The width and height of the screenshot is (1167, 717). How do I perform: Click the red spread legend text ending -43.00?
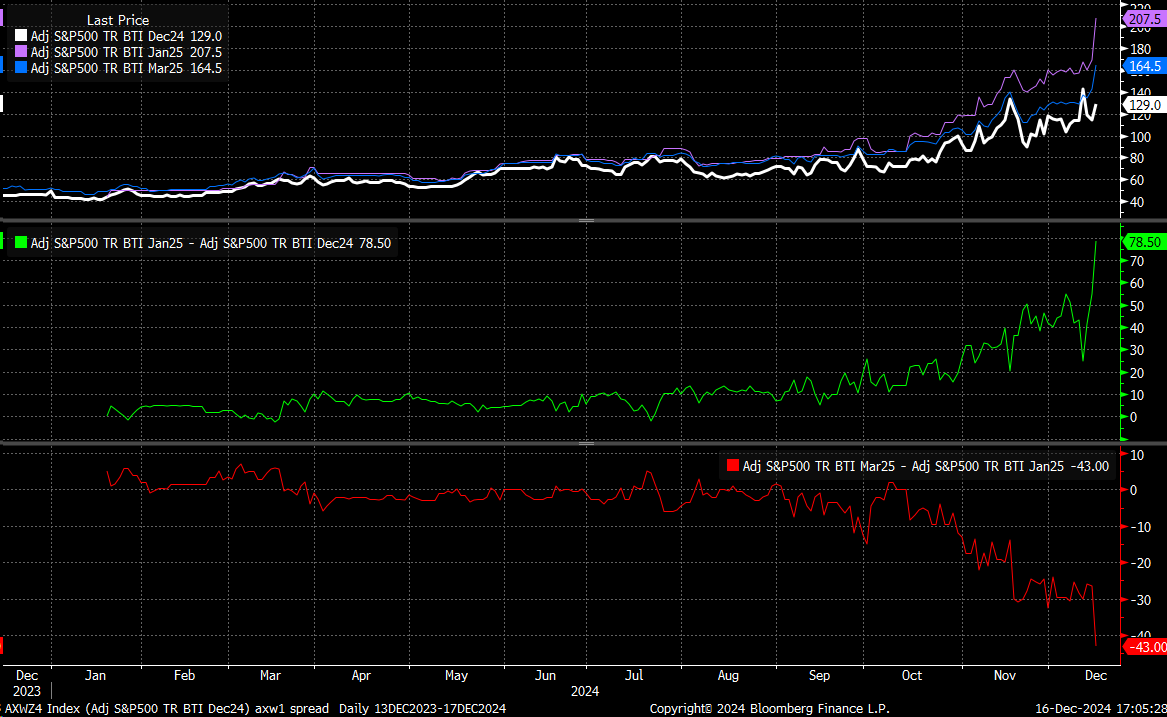pos(925,466)
